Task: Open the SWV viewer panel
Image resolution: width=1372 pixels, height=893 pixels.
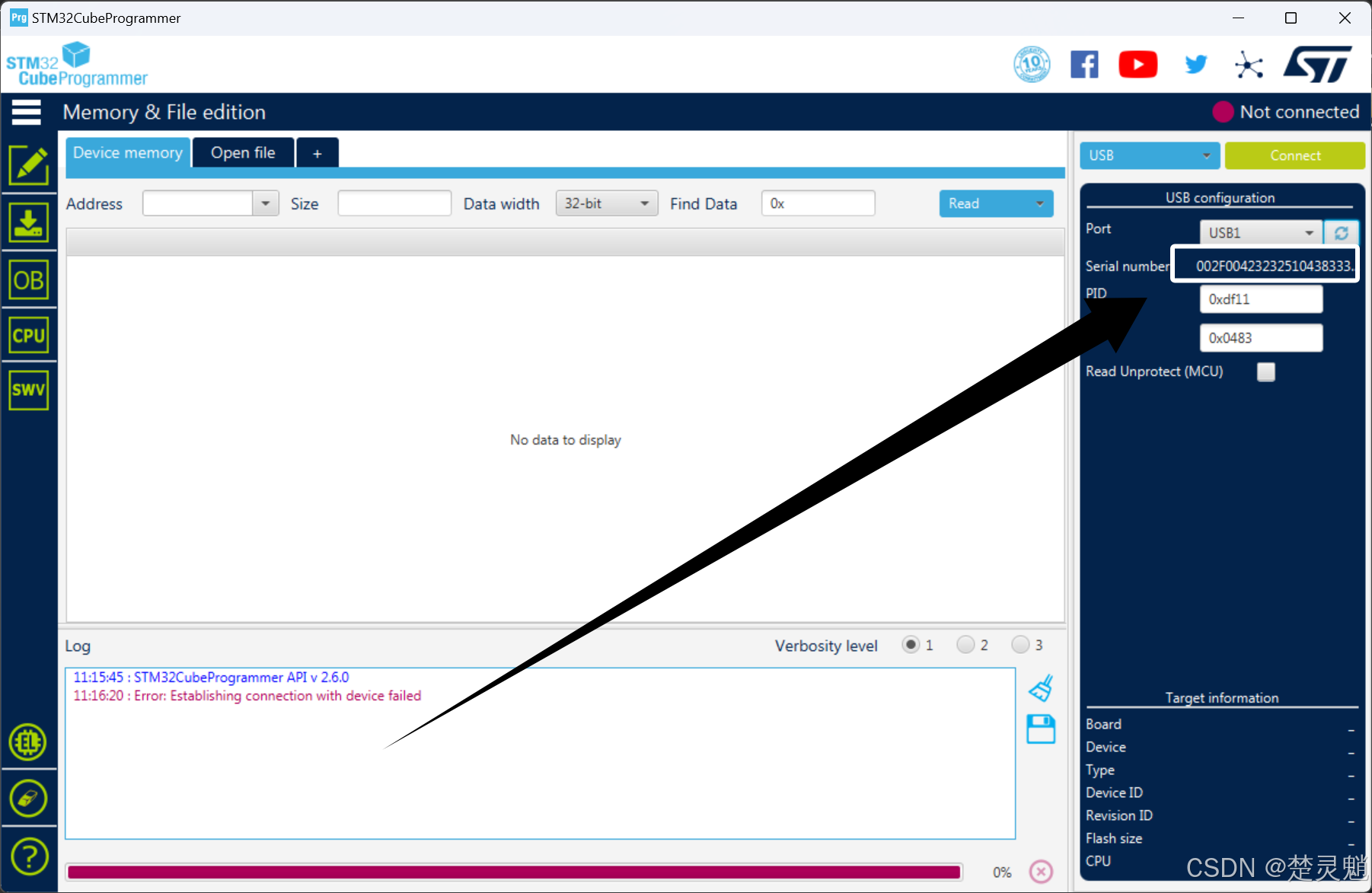Action: (29, 390)
